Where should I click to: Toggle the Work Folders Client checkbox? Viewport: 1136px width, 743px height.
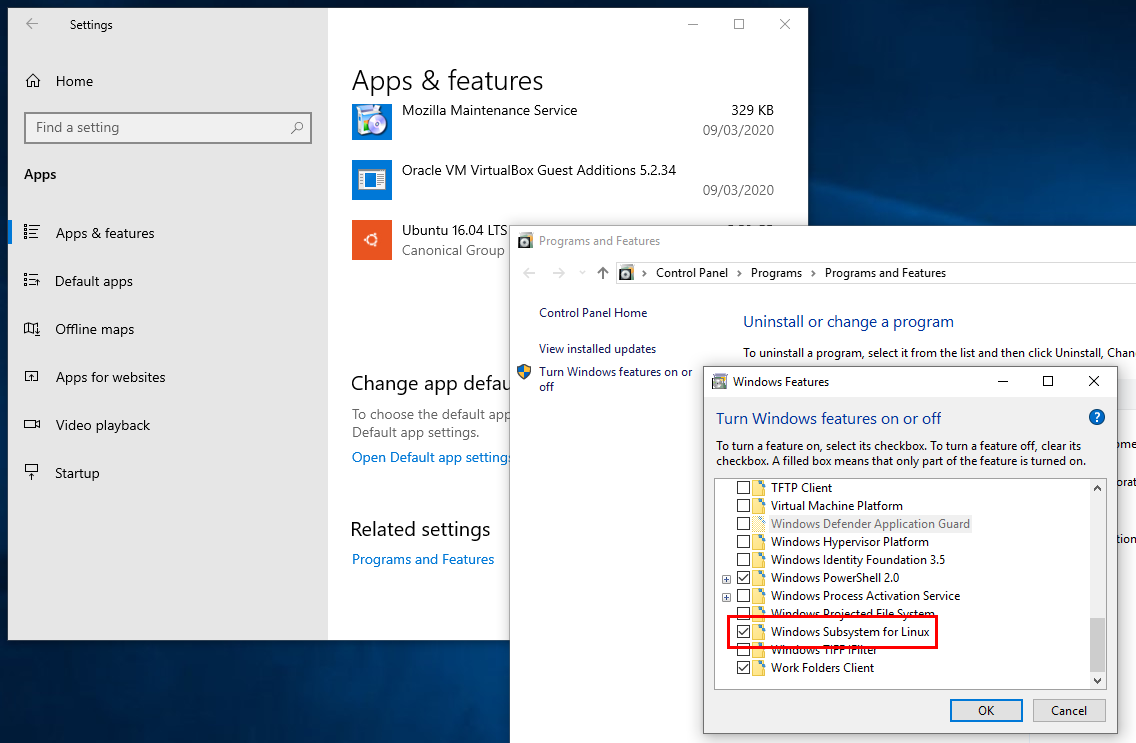[x=743, y=668]
